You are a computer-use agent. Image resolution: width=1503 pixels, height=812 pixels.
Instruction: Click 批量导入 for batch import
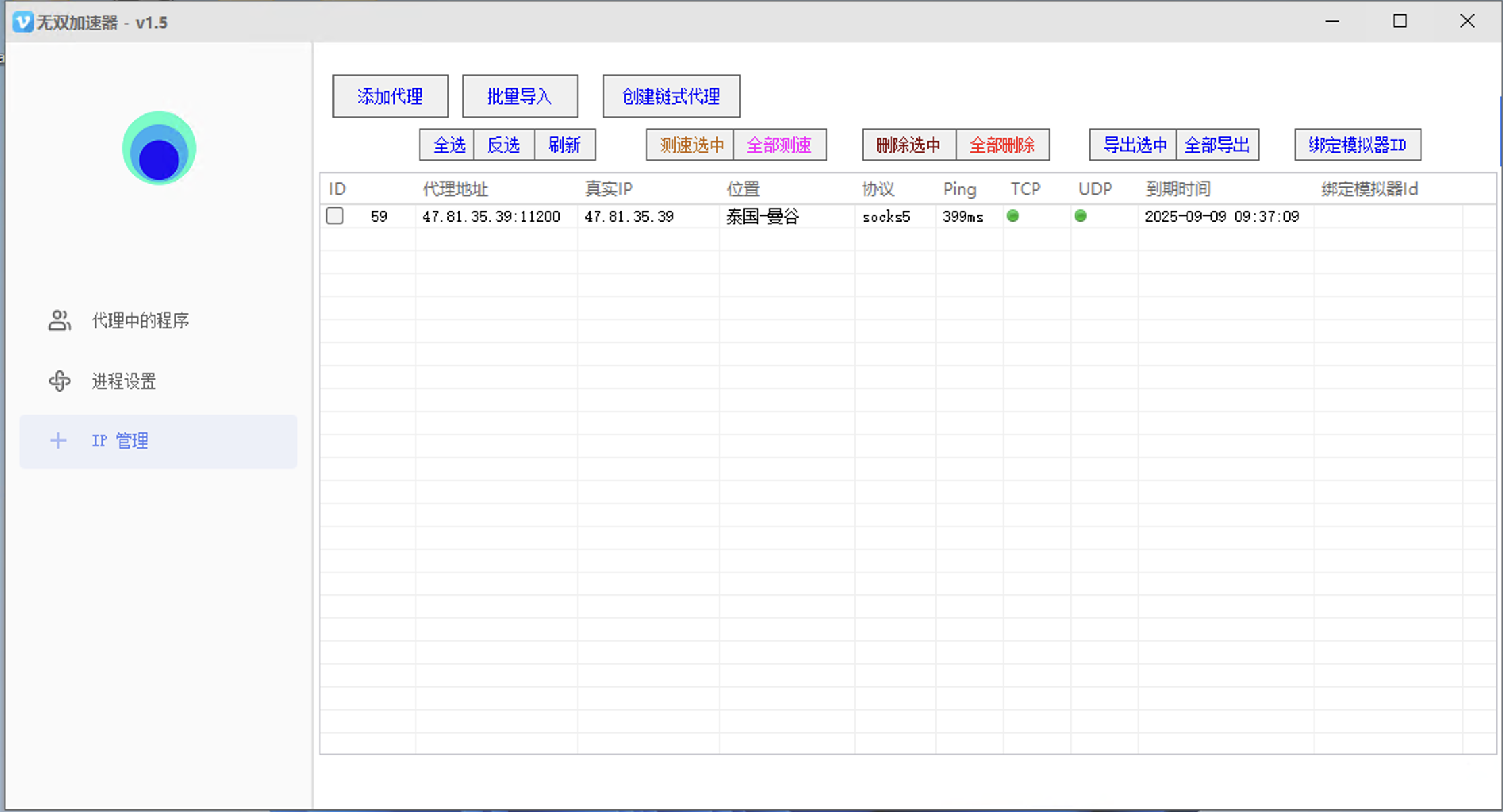[x=520, y=96]
